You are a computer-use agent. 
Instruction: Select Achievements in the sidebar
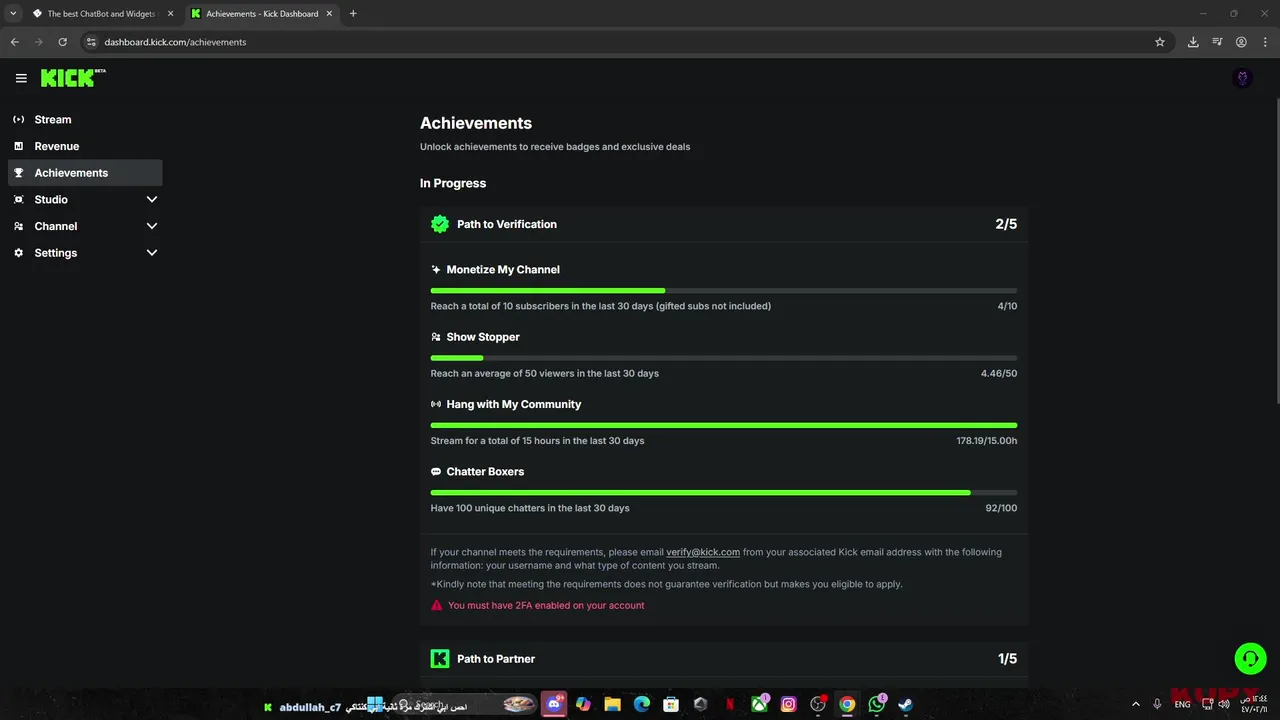[85, 173]
